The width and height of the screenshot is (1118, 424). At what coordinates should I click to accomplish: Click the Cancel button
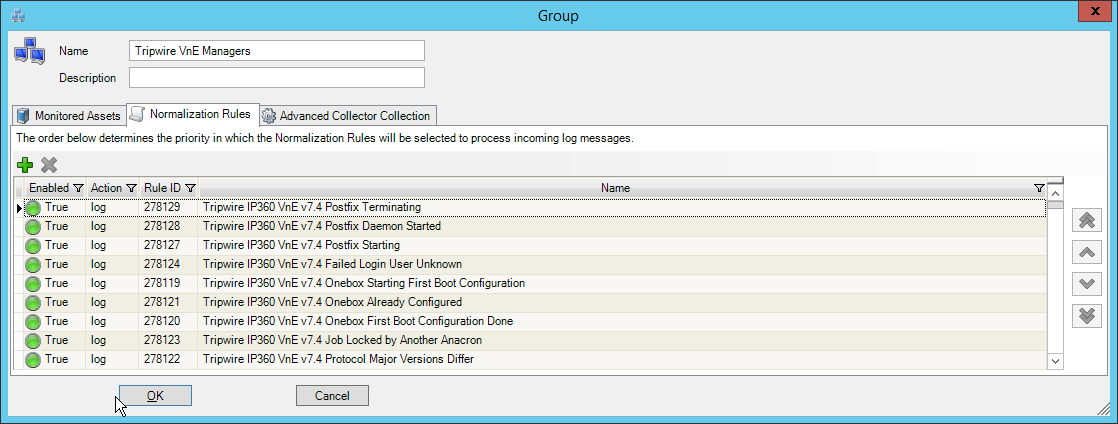(332, 395)
